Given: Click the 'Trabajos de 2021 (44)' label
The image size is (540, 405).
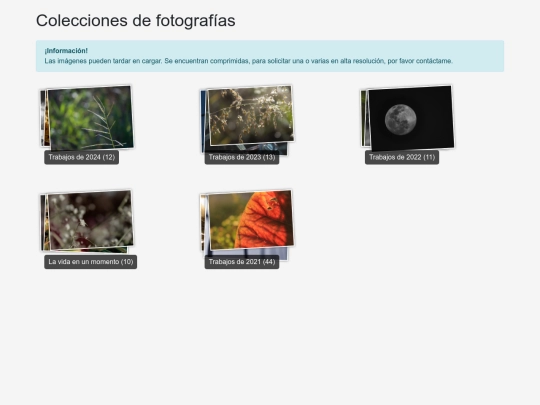Looking at the screenshot, I should pos(242,262).
